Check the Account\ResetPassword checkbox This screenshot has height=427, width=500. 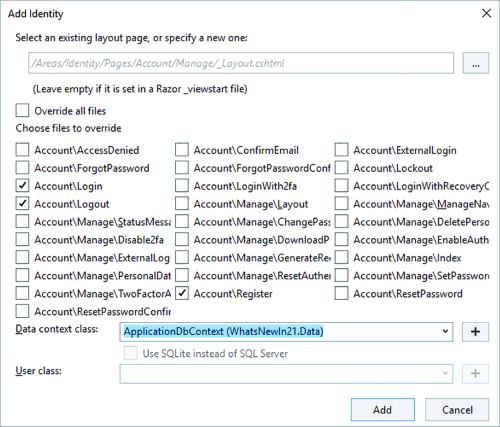pyautogui.click(x=341, y=293)
